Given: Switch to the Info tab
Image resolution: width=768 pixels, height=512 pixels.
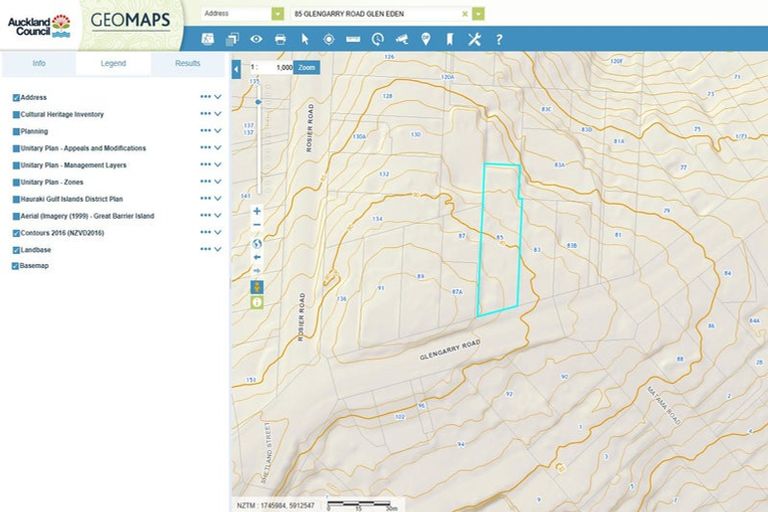Looking at the screenshot, I should click(x=39, y=64).
